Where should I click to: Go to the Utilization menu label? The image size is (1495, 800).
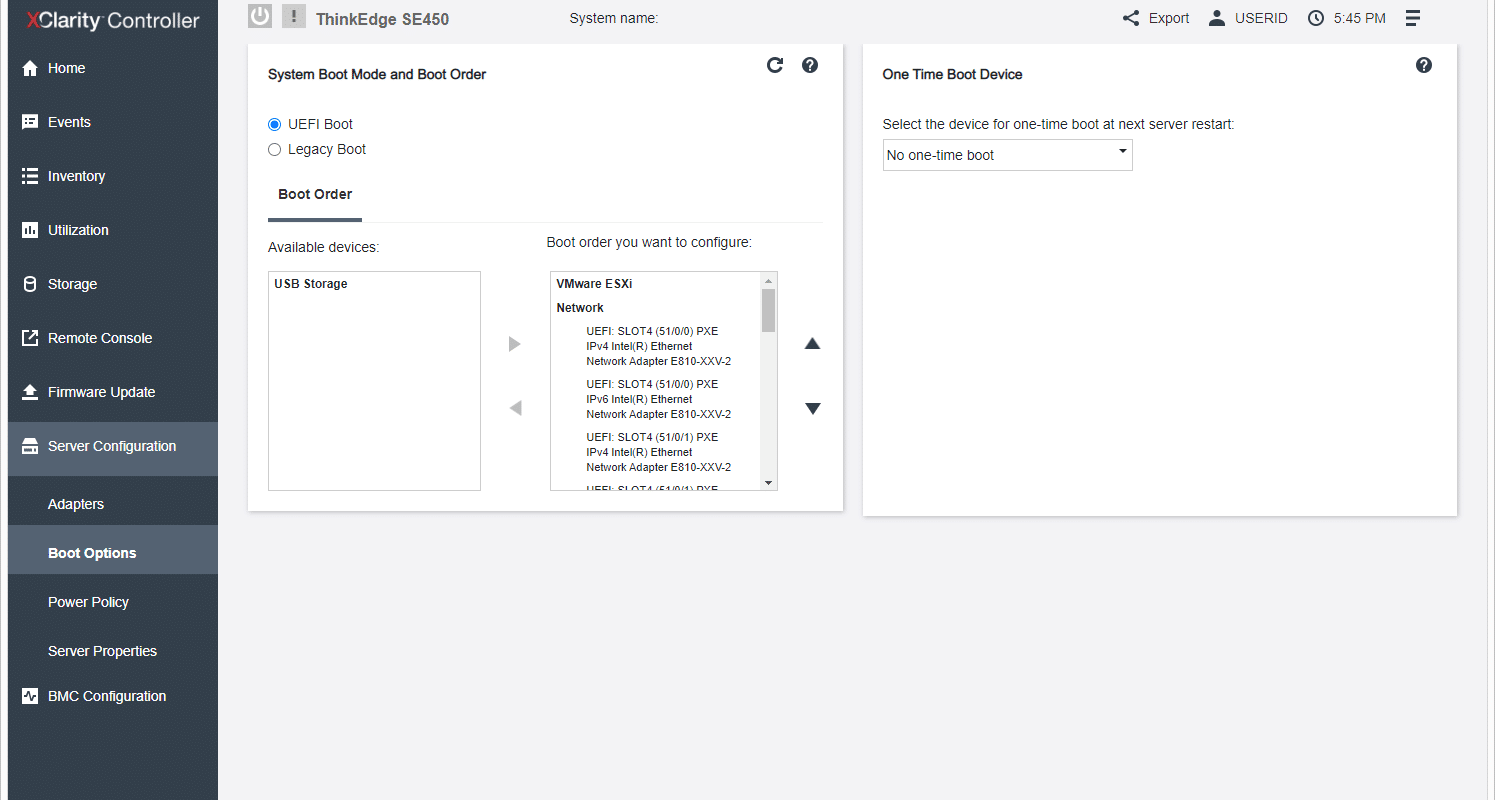pos(78,230)
